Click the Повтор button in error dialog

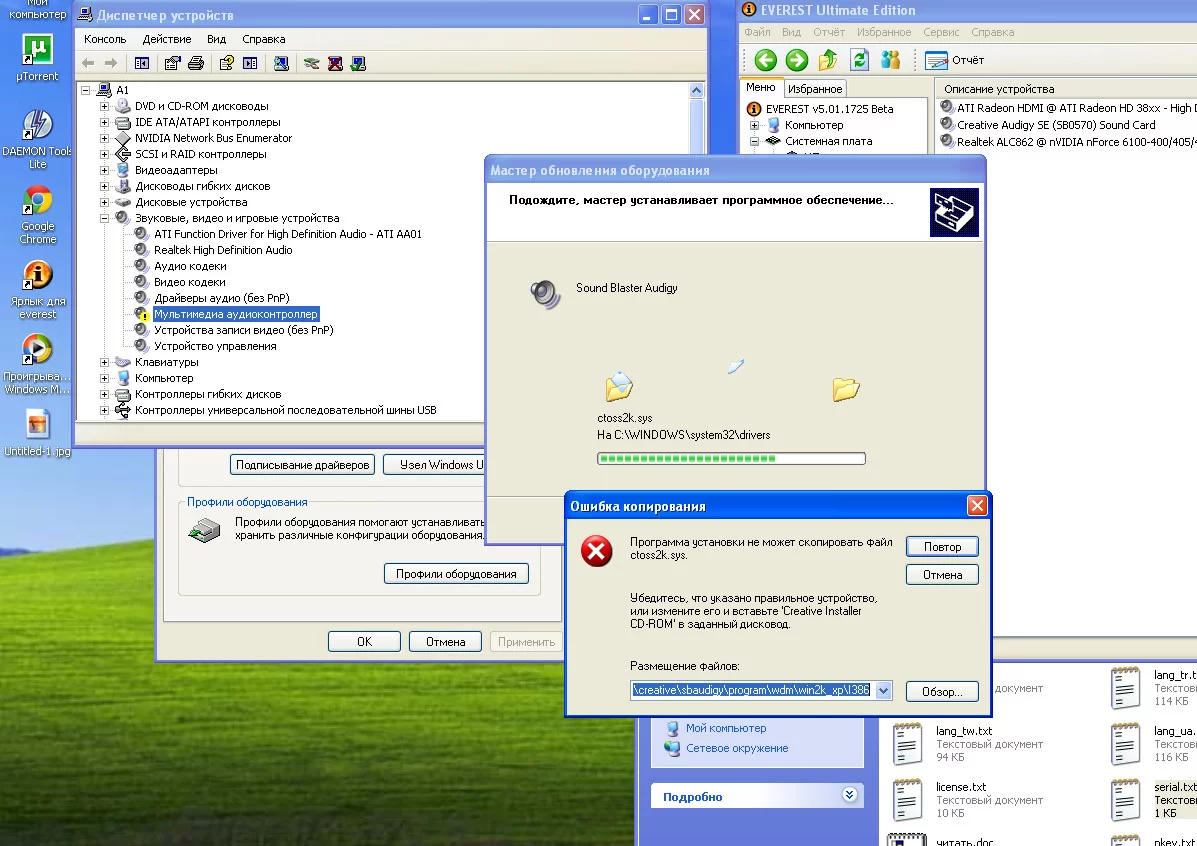pyautogui.click(x=941, y=547)
